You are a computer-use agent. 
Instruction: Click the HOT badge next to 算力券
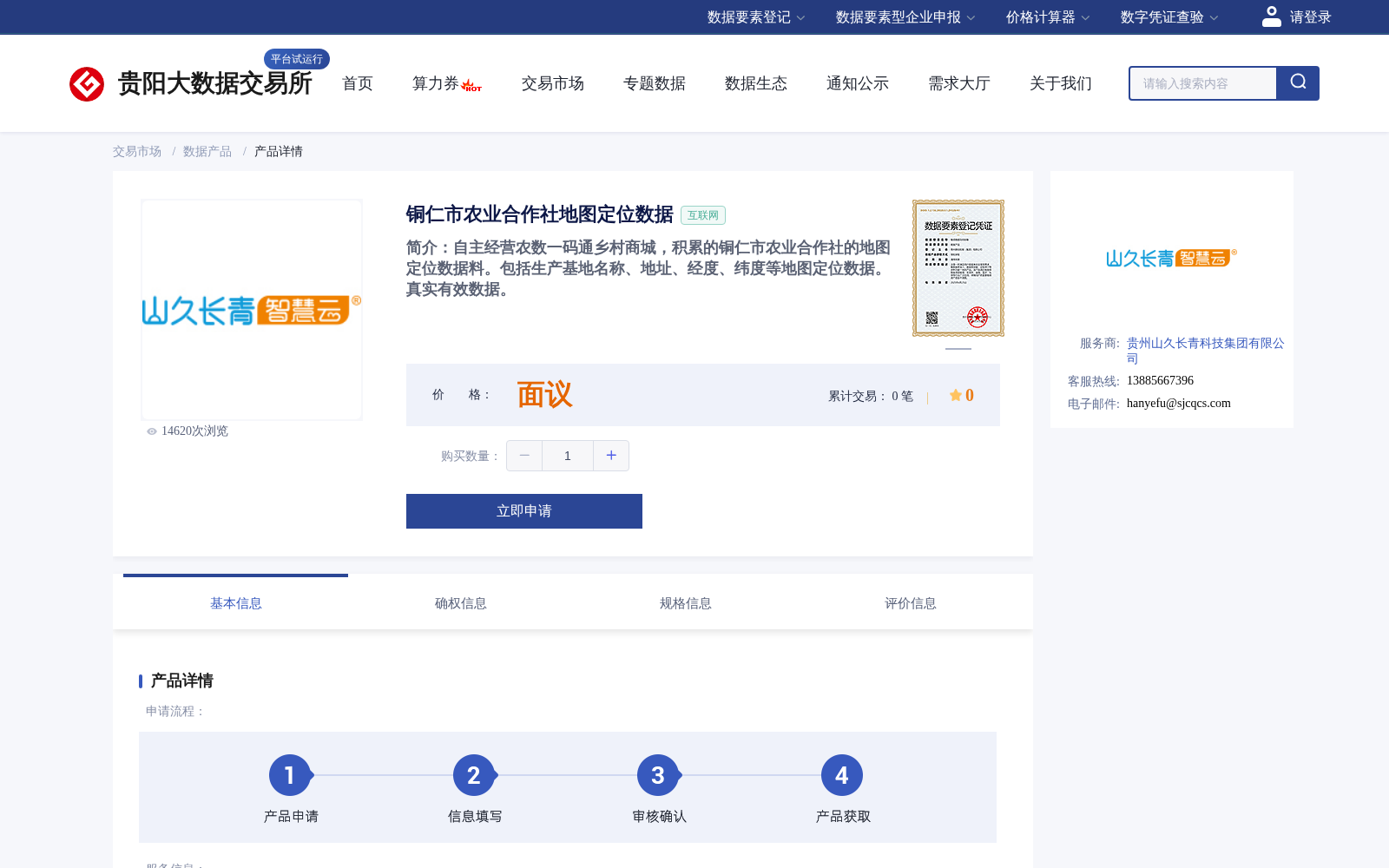coord(472,86)
